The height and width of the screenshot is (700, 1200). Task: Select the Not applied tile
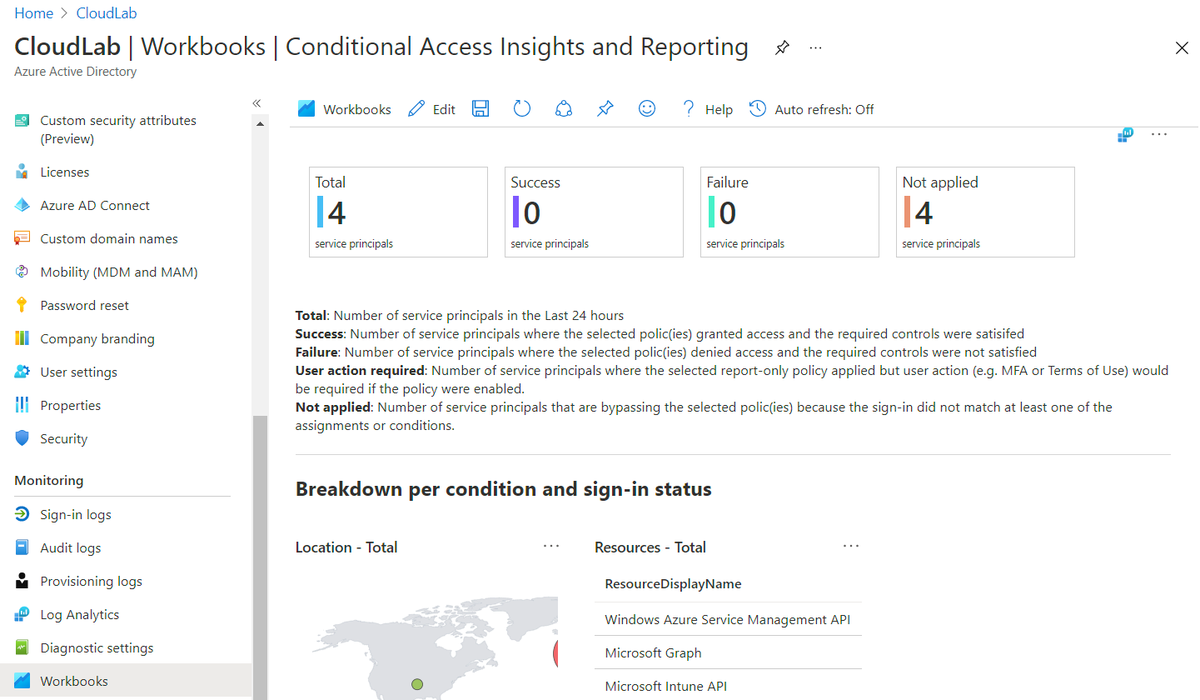[985, 212]
